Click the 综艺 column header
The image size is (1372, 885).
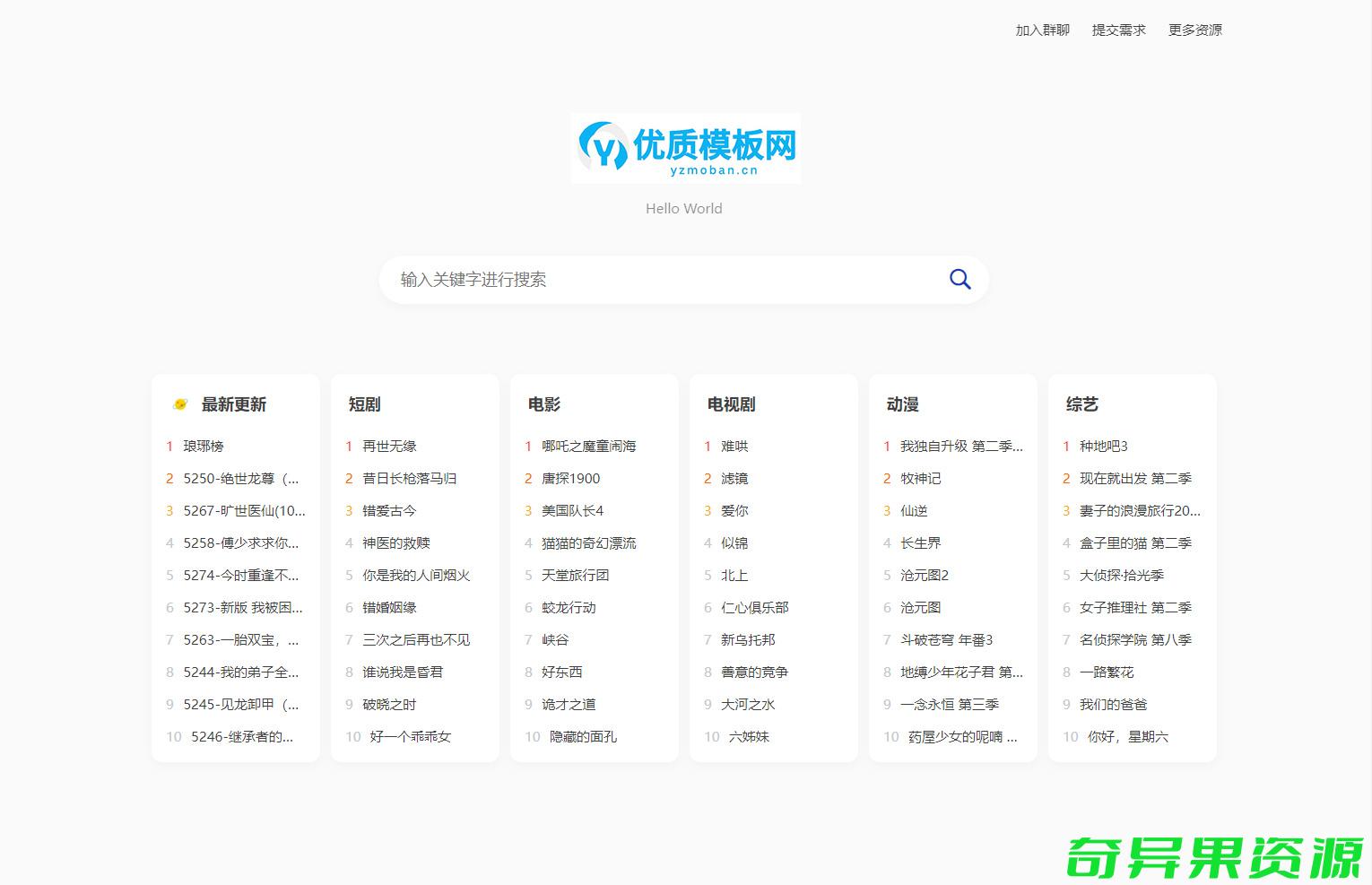[x=1079, y=404]
